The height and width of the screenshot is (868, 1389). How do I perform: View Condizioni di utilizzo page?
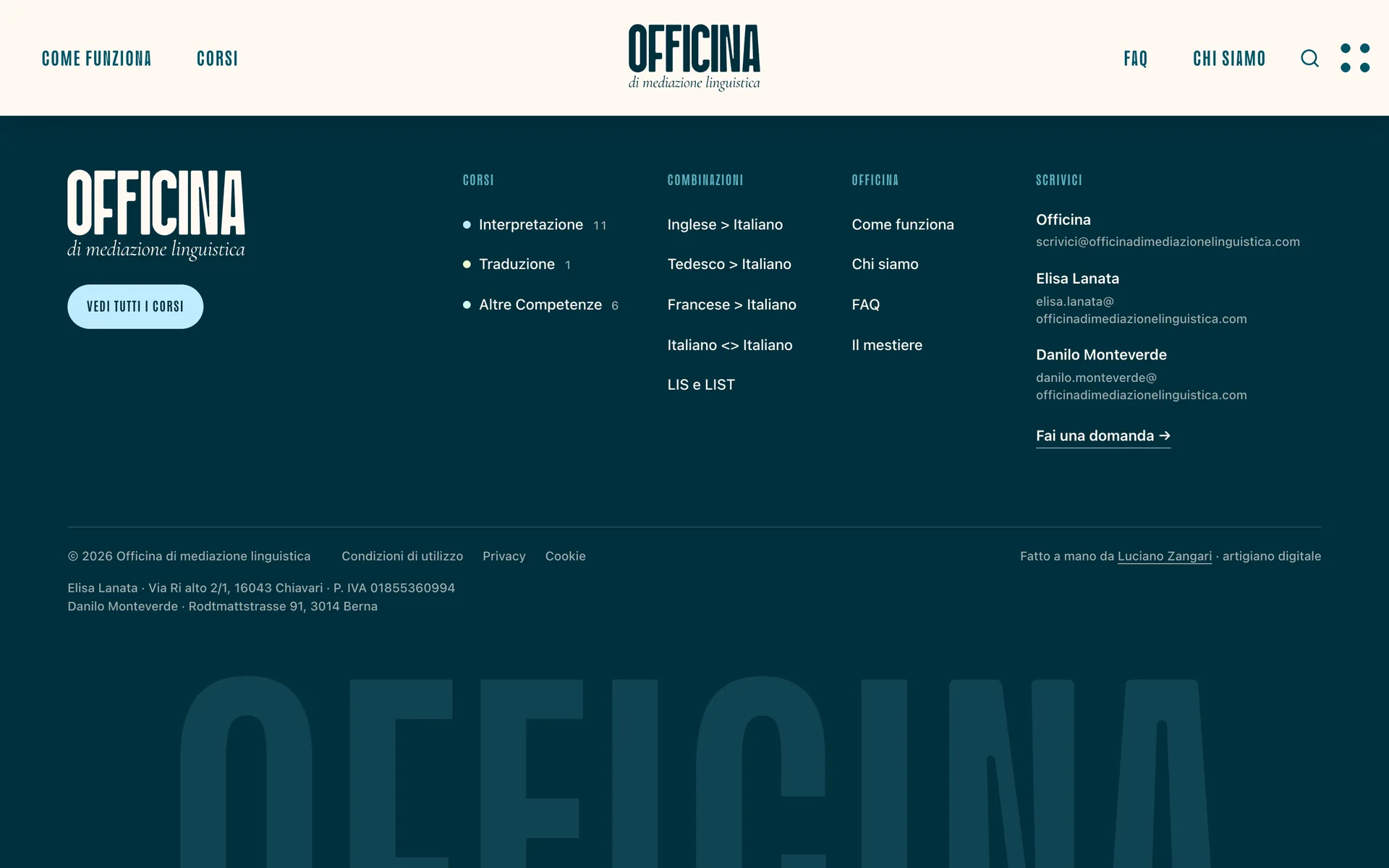(402, 556)
